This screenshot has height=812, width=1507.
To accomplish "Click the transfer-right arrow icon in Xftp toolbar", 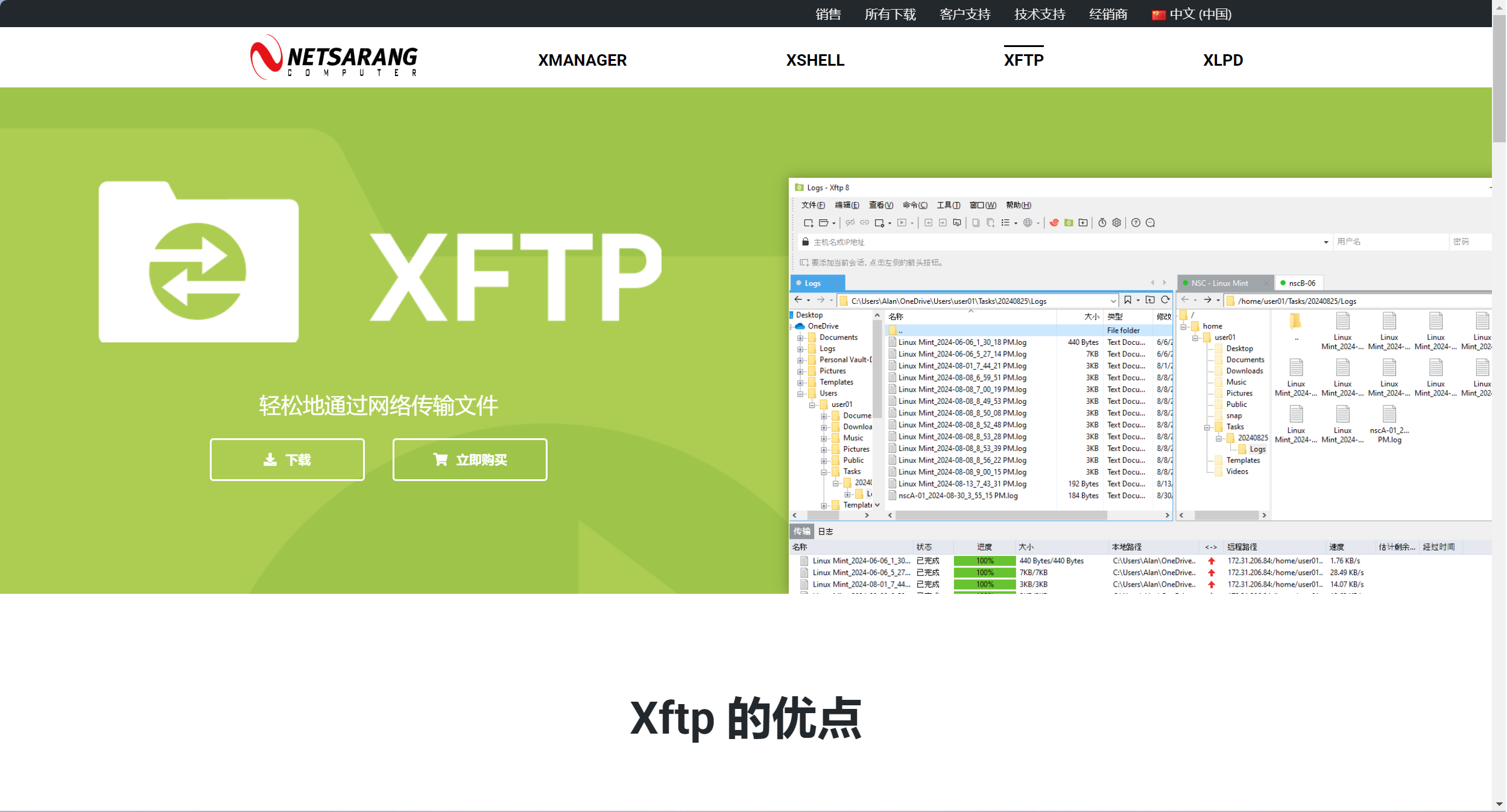I will pyautogui.click(x=943, y=223).
